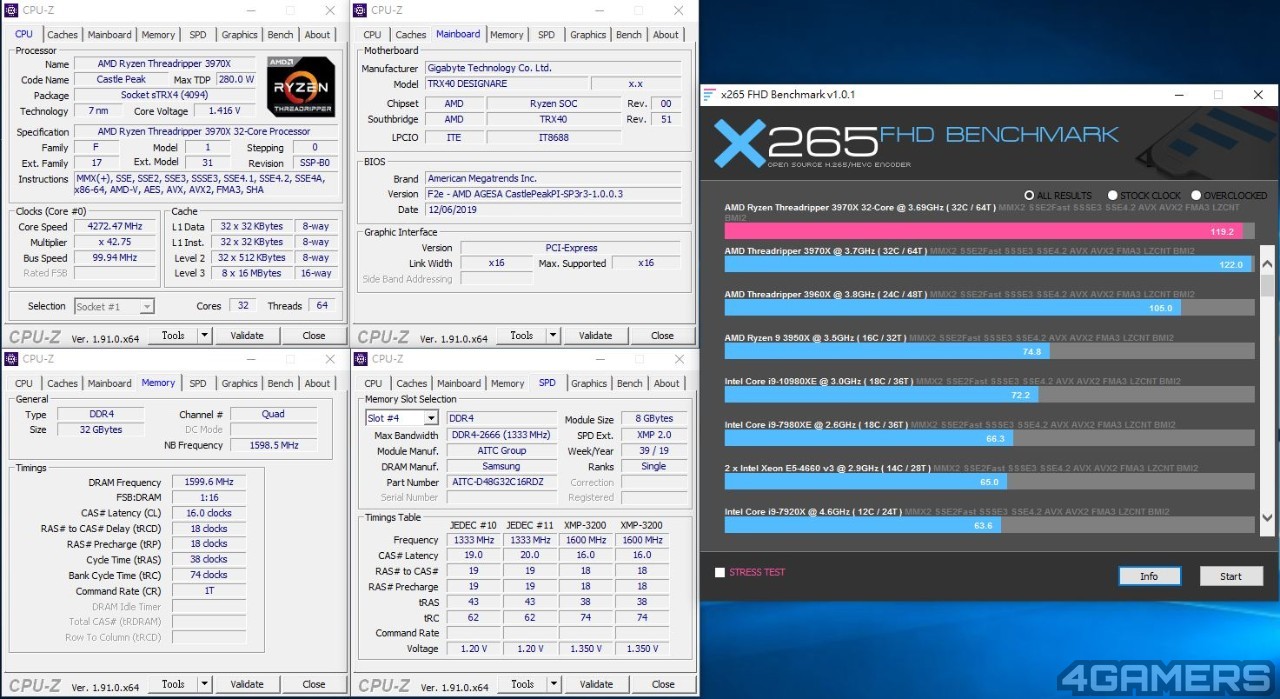
Task: Open the Memory tab in SPD window
Action: pos(507,384)
